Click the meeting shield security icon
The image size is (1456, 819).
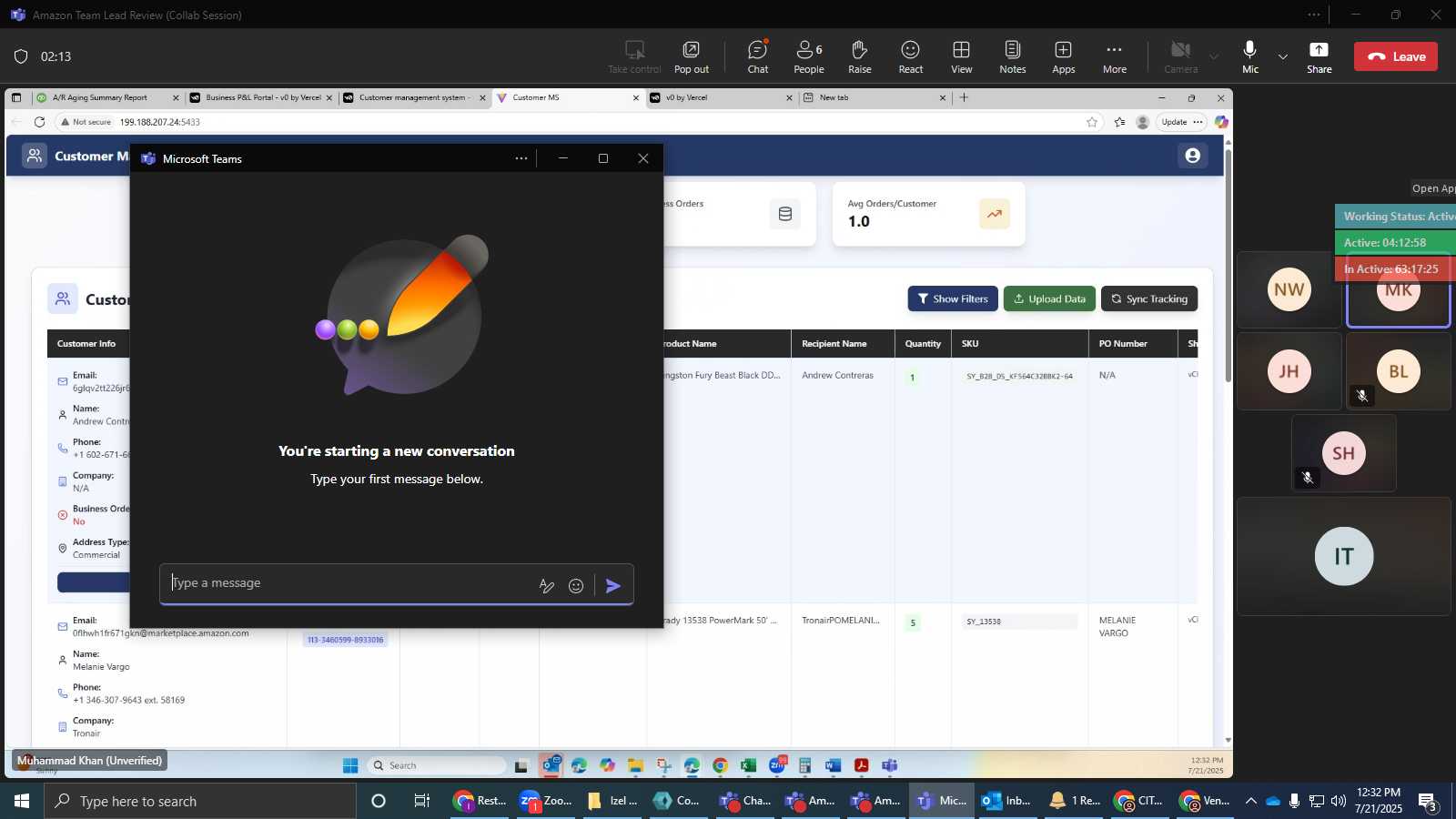click(x=21, y=56)
